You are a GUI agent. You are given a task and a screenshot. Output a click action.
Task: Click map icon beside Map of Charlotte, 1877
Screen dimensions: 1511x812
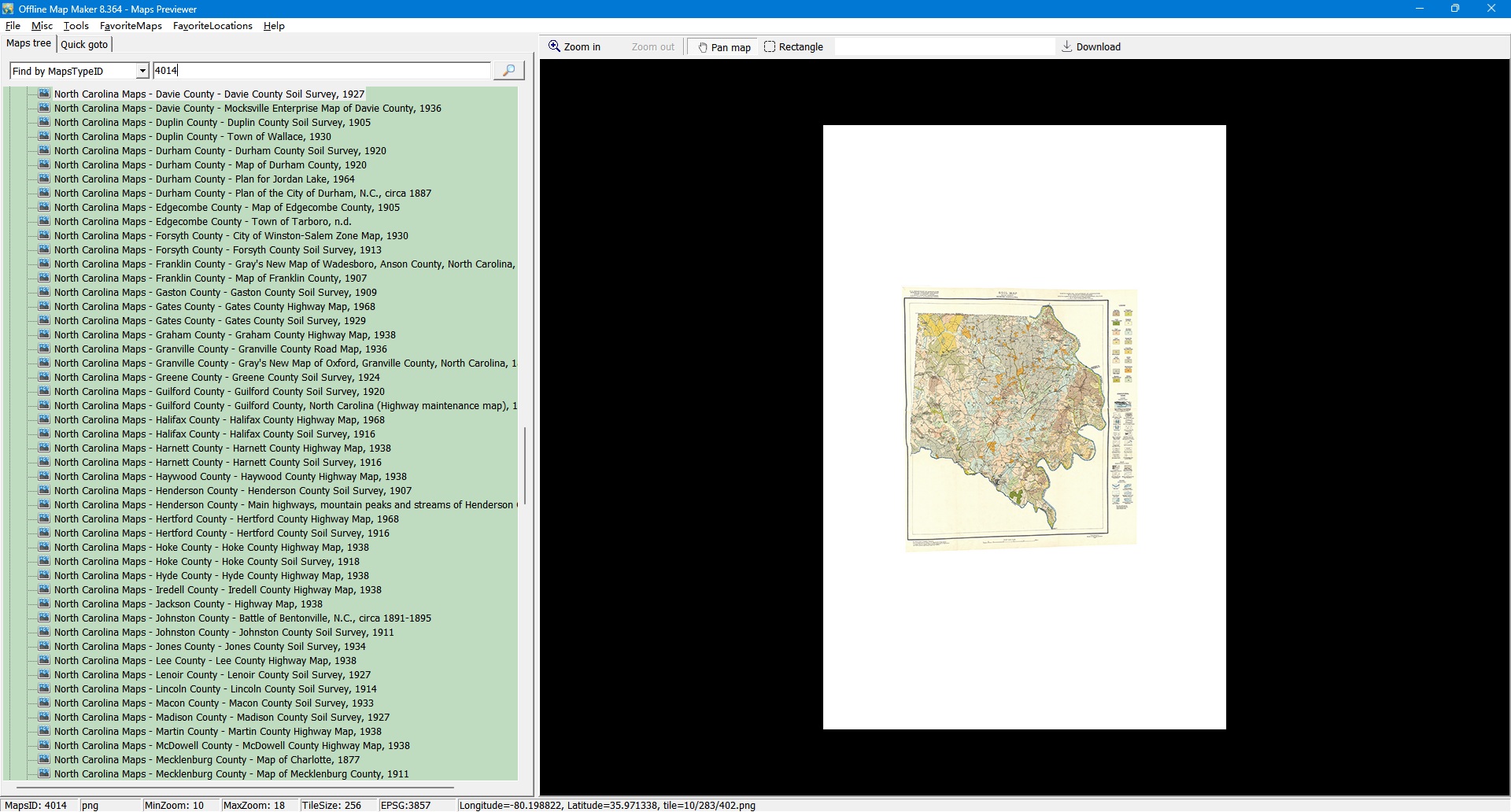(x=44, y=759)
